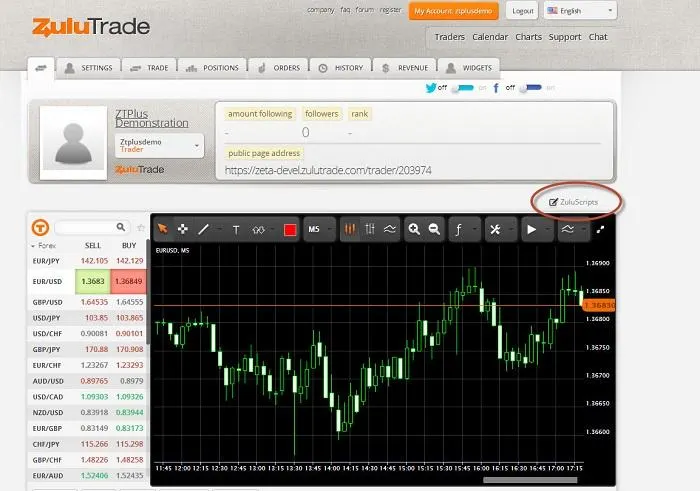Click the EUR/USD sell price 1.3683
The width and height of the screenshot is (700, 491).
93,282
